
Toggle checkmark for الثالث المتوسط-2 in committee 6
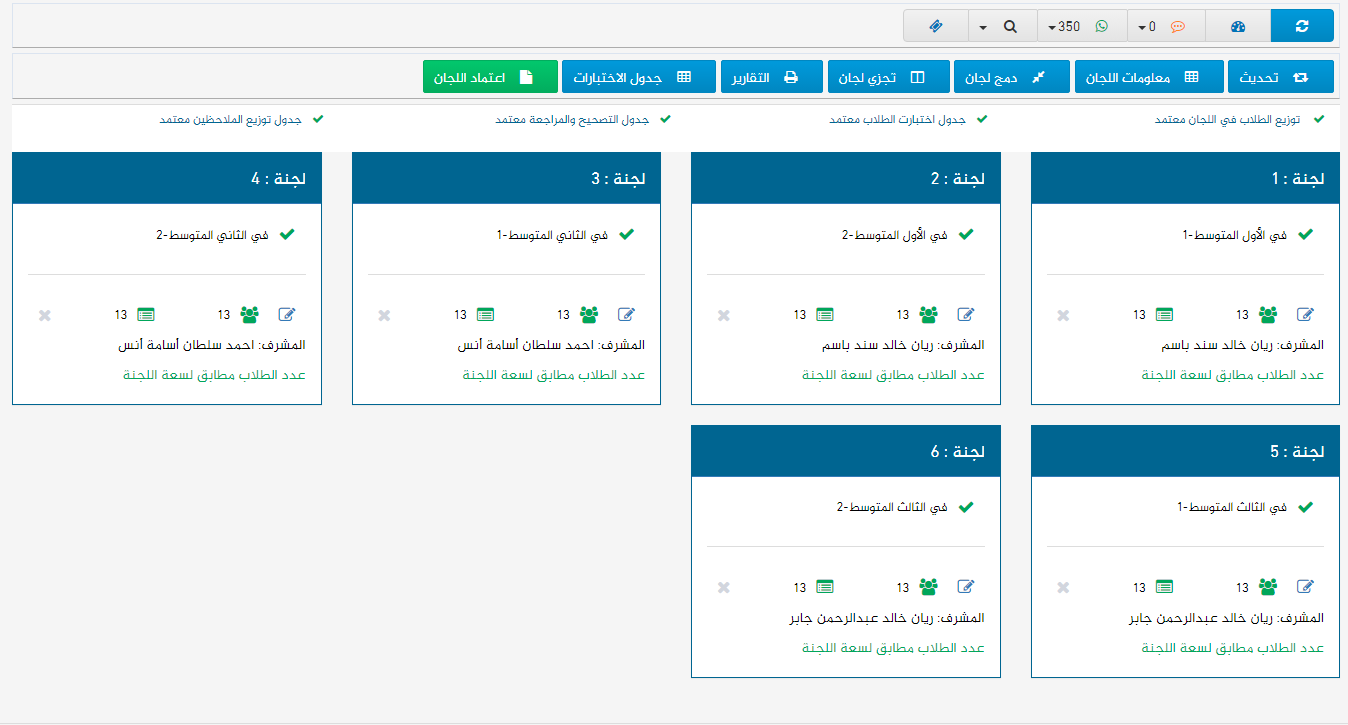tap(965, 507)
